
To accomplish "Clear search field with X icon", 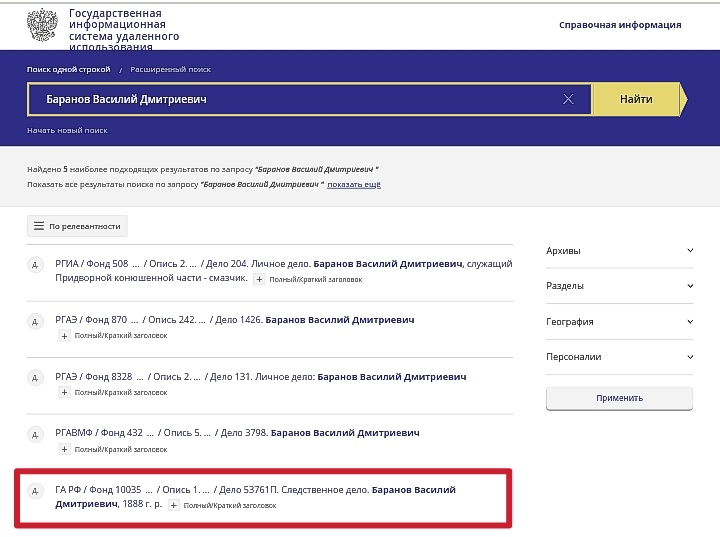I will point(568,99).
